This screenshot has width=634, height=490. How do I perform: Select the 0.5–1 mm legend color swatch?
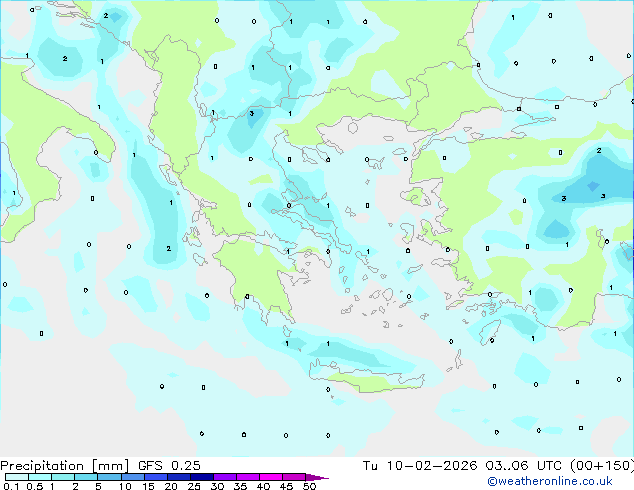pos(40,477)
